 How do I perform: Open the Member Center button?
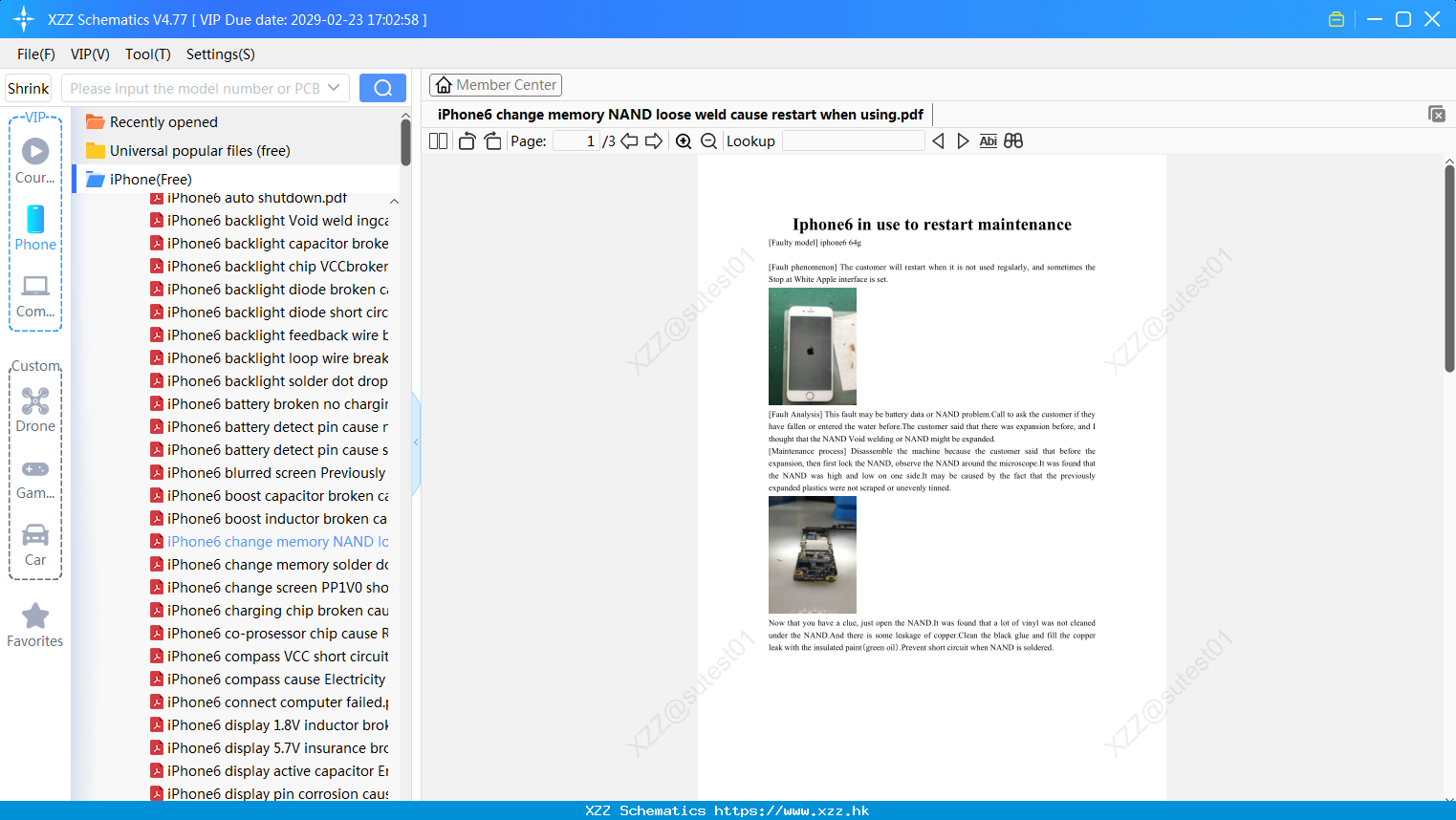(495, 85)
